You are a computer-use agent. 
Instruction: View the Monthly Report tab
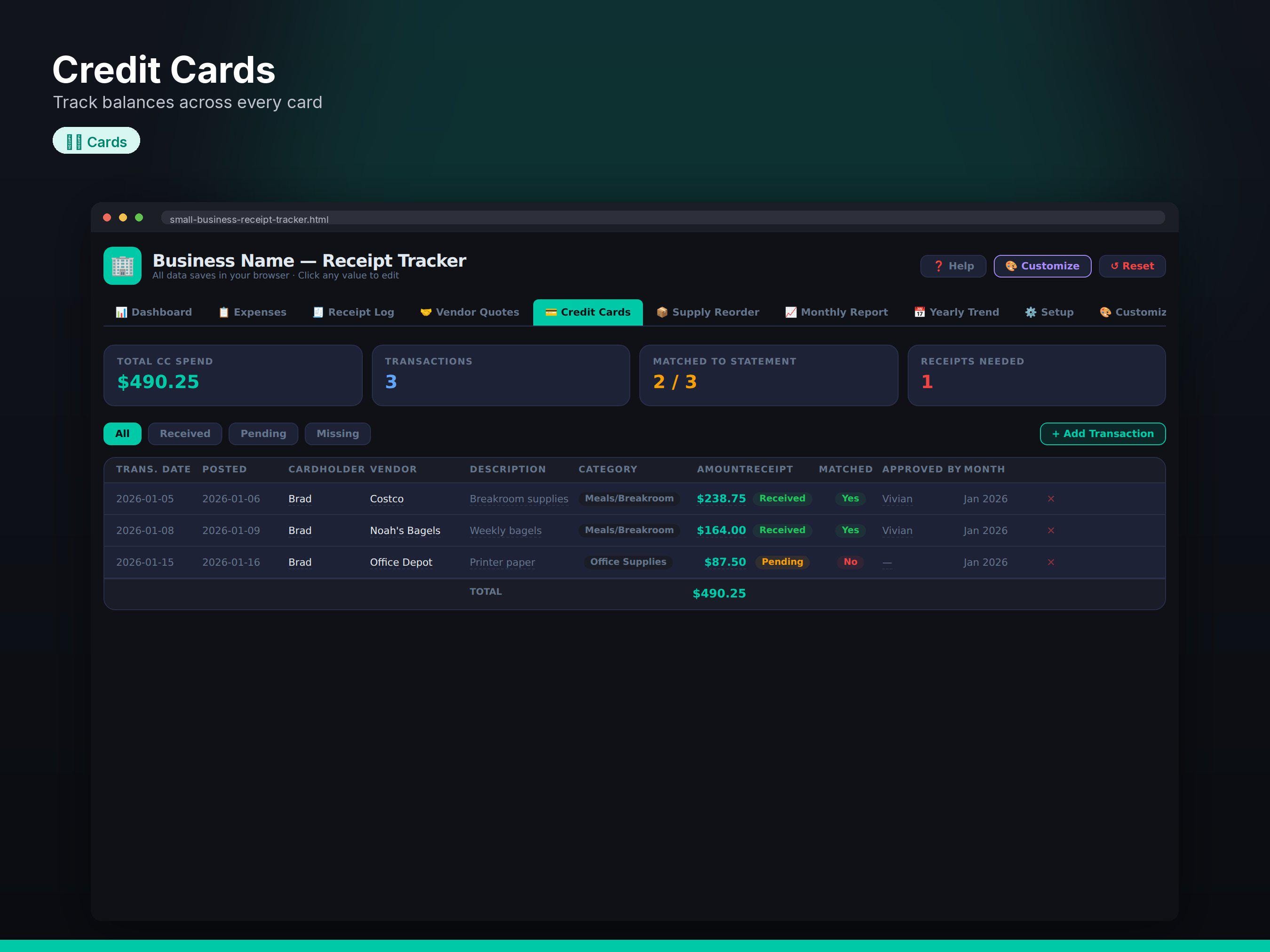[x=836, y=312]
